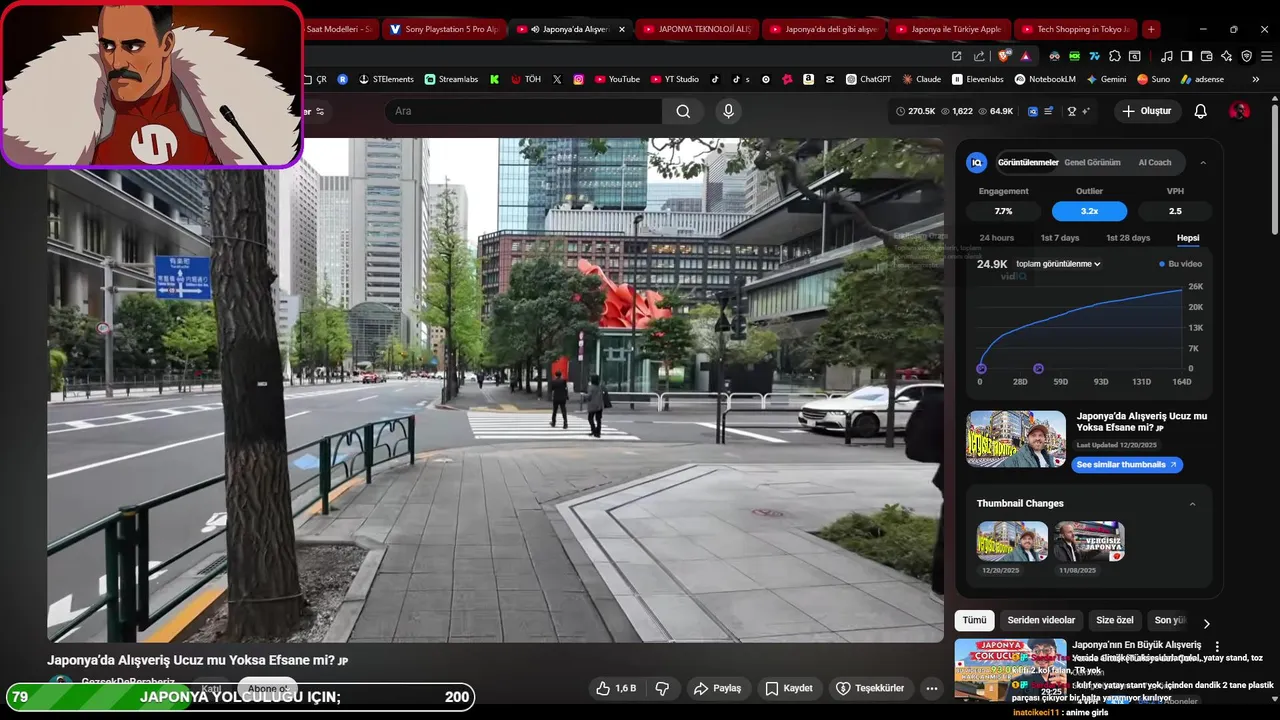Screen dimensions: 1280x720
Task: Click the vidIQ logo in stats panel
Action: 977,162
